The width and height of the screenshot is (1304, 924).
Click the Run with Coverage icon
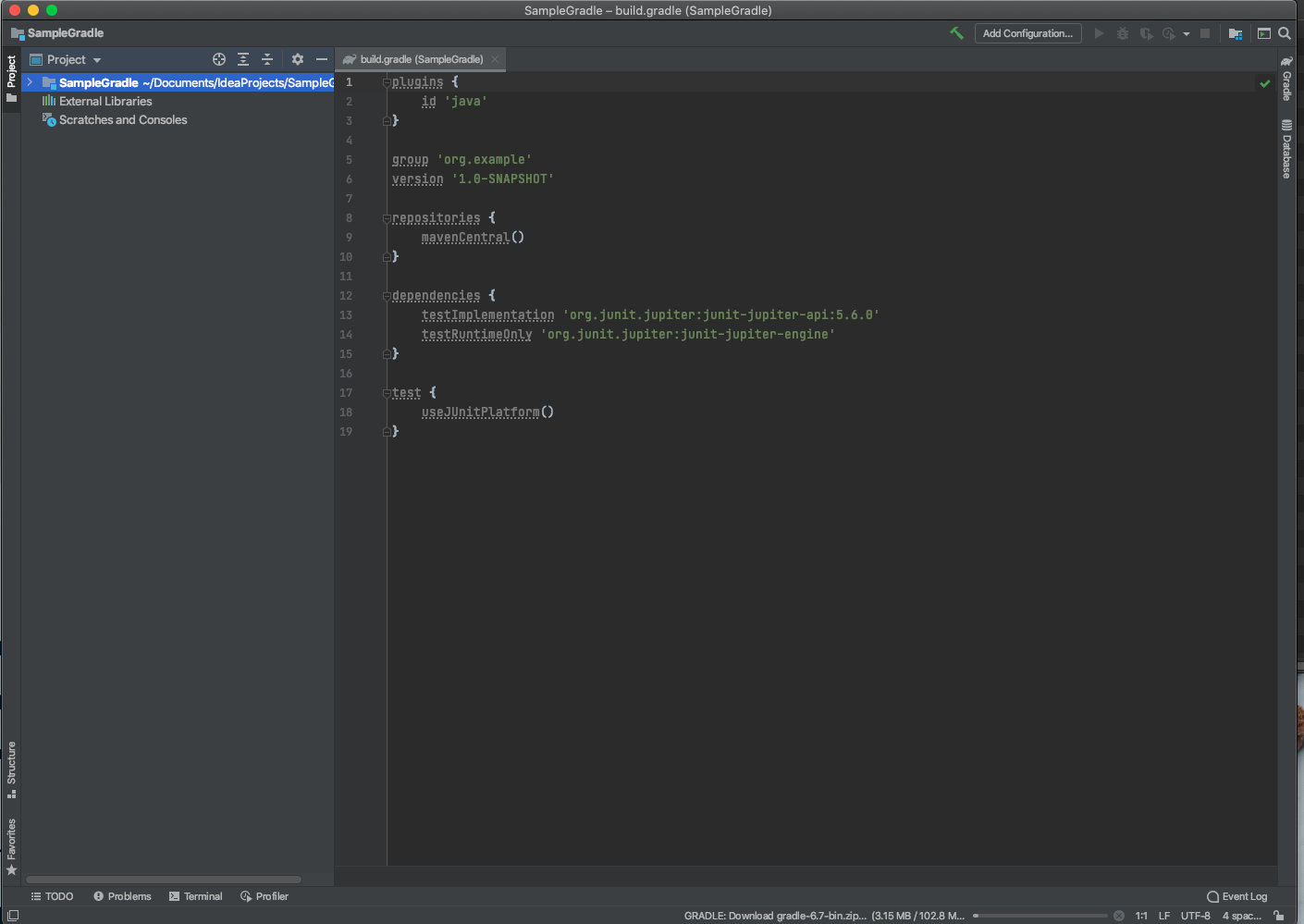(1146, 33)
